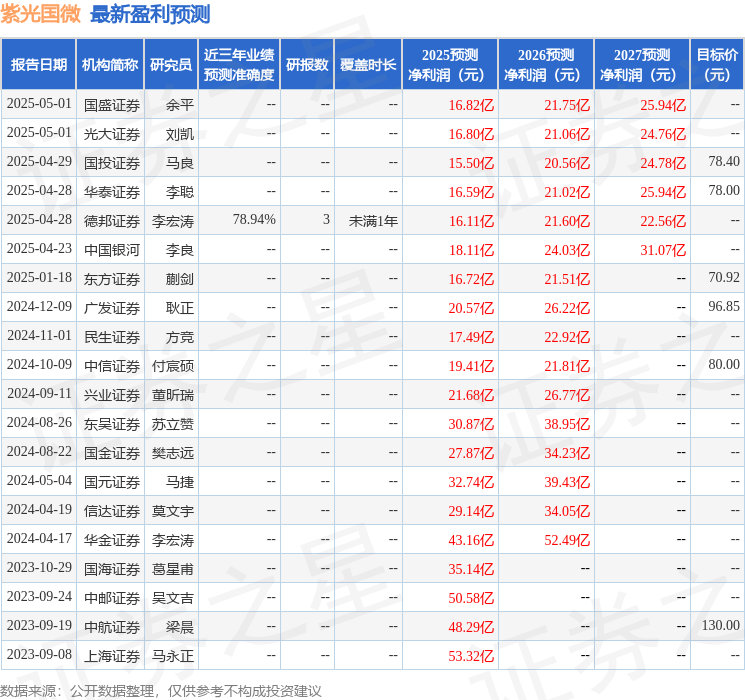
Task: Click analyst name 蒯剑
Action: tap(180, 279)
